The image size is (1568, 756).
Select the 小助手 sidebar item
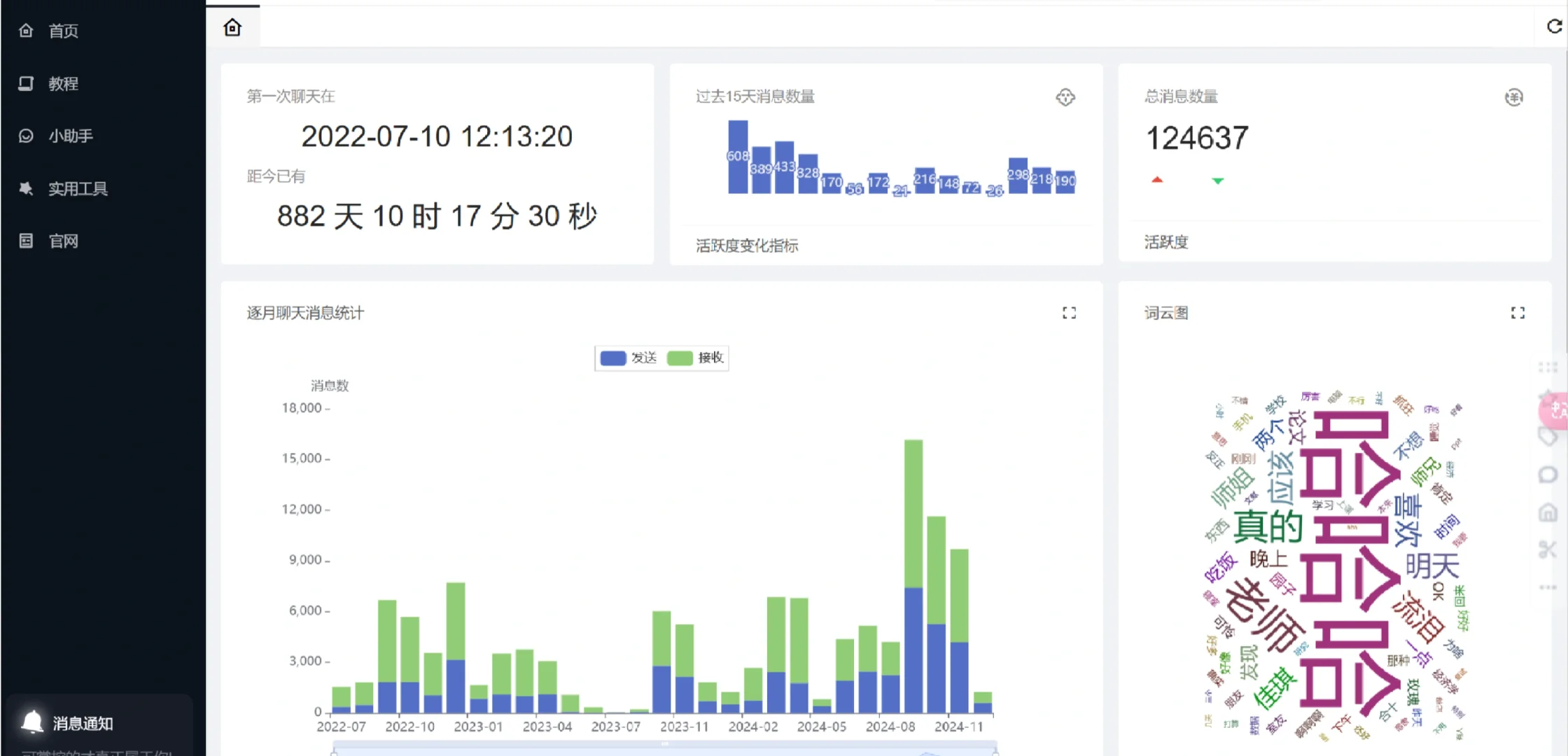[x=70, y=136]
